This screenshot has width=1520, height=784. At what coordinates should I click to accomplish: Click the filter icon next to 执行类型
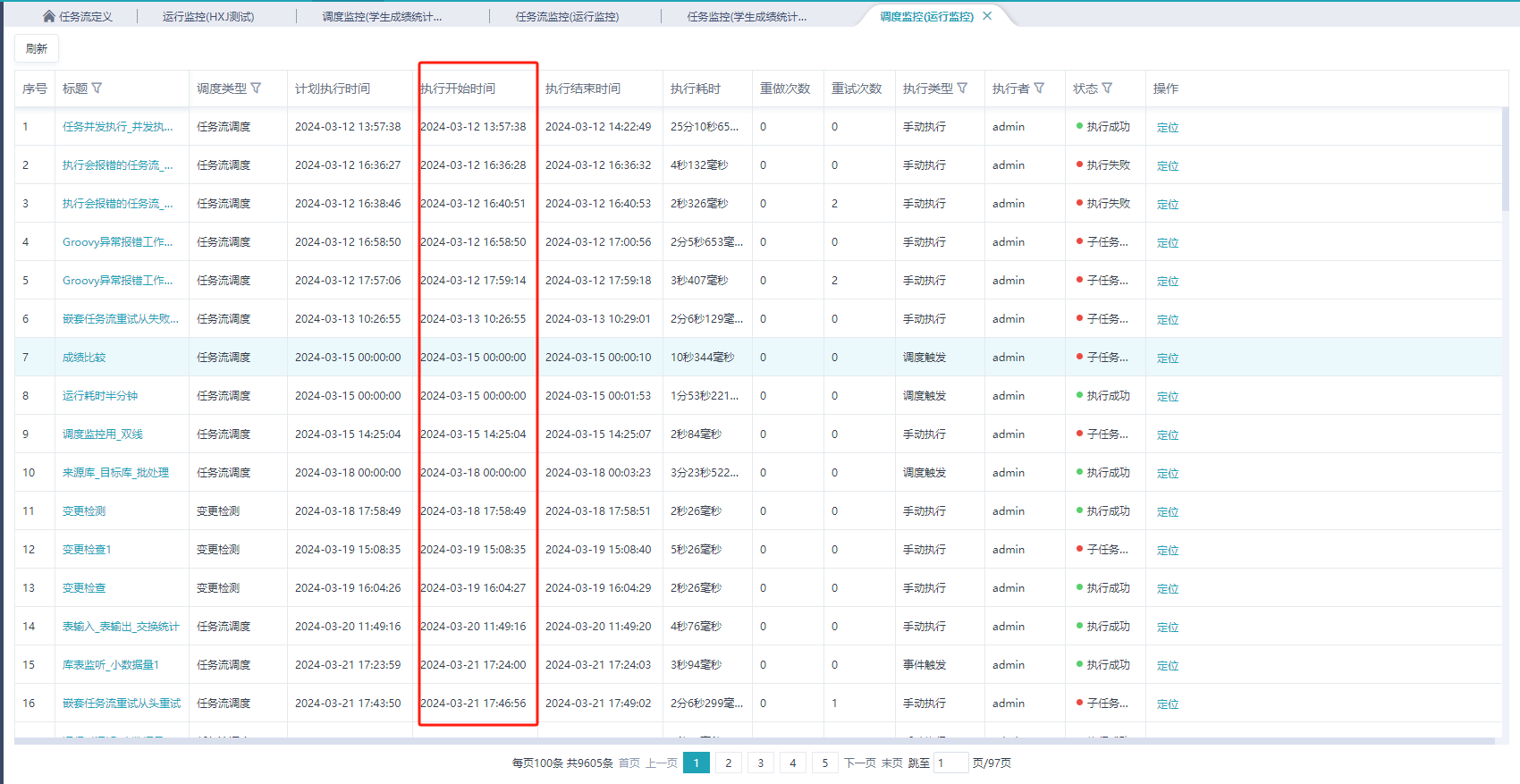962,89
